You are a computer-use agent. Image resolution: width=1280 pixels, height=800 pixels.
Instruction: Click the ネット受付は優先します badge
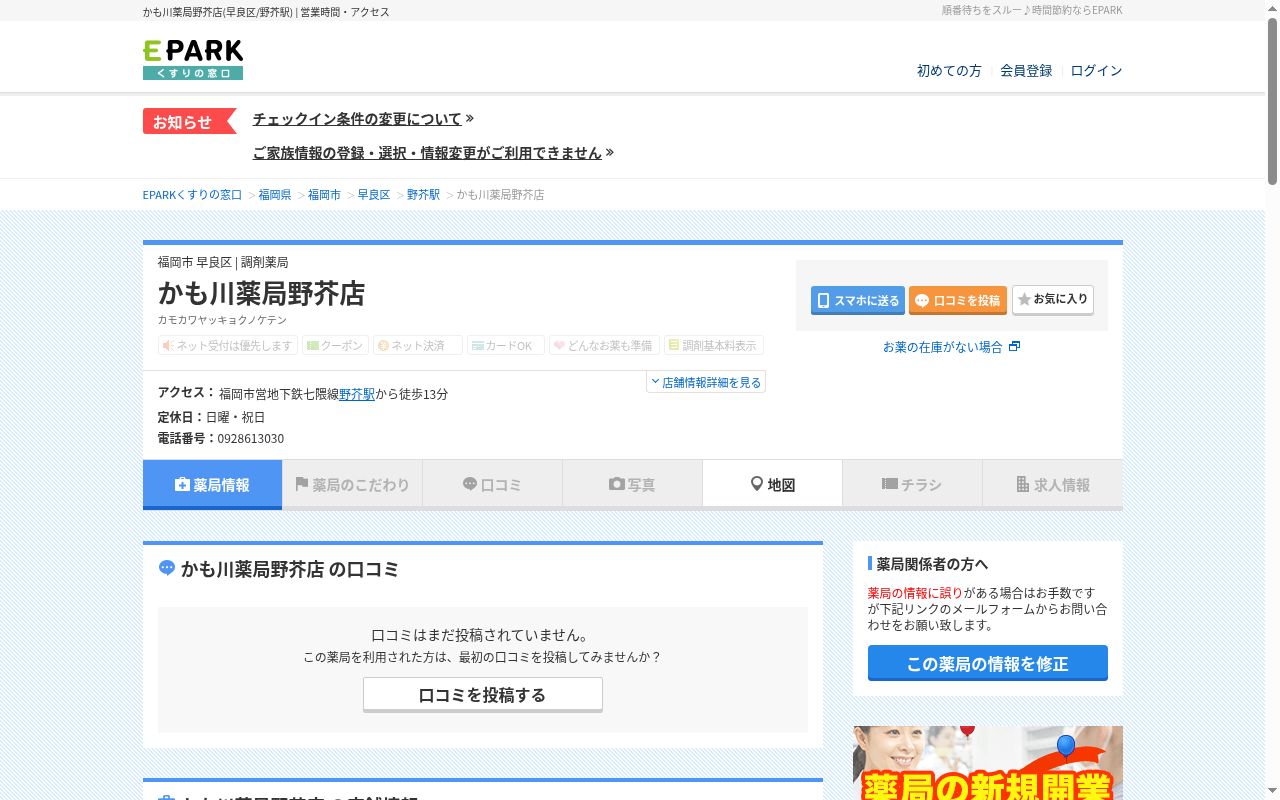tap(228, 345)
